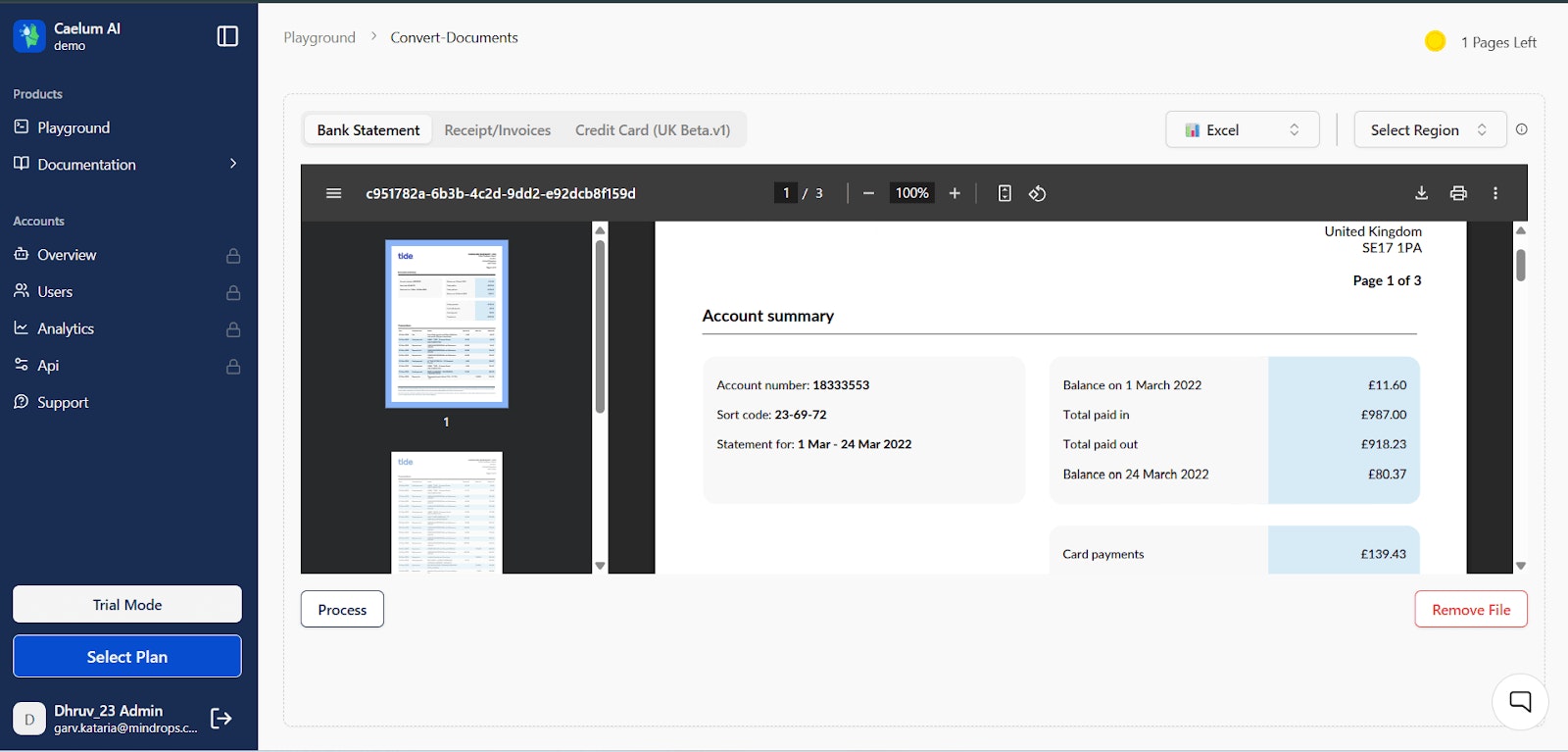Click the Process button
Image resolution: width=1568 pixels, height=752 pixels.
(342, 609)
